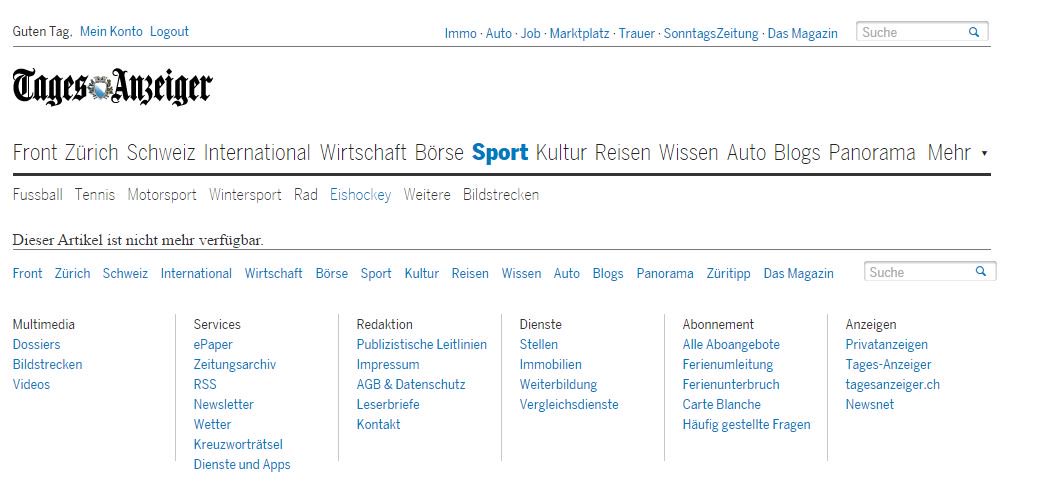Open Stellen under Dienste
This screenshot has width=1043, height=496.
coord(539,344)
